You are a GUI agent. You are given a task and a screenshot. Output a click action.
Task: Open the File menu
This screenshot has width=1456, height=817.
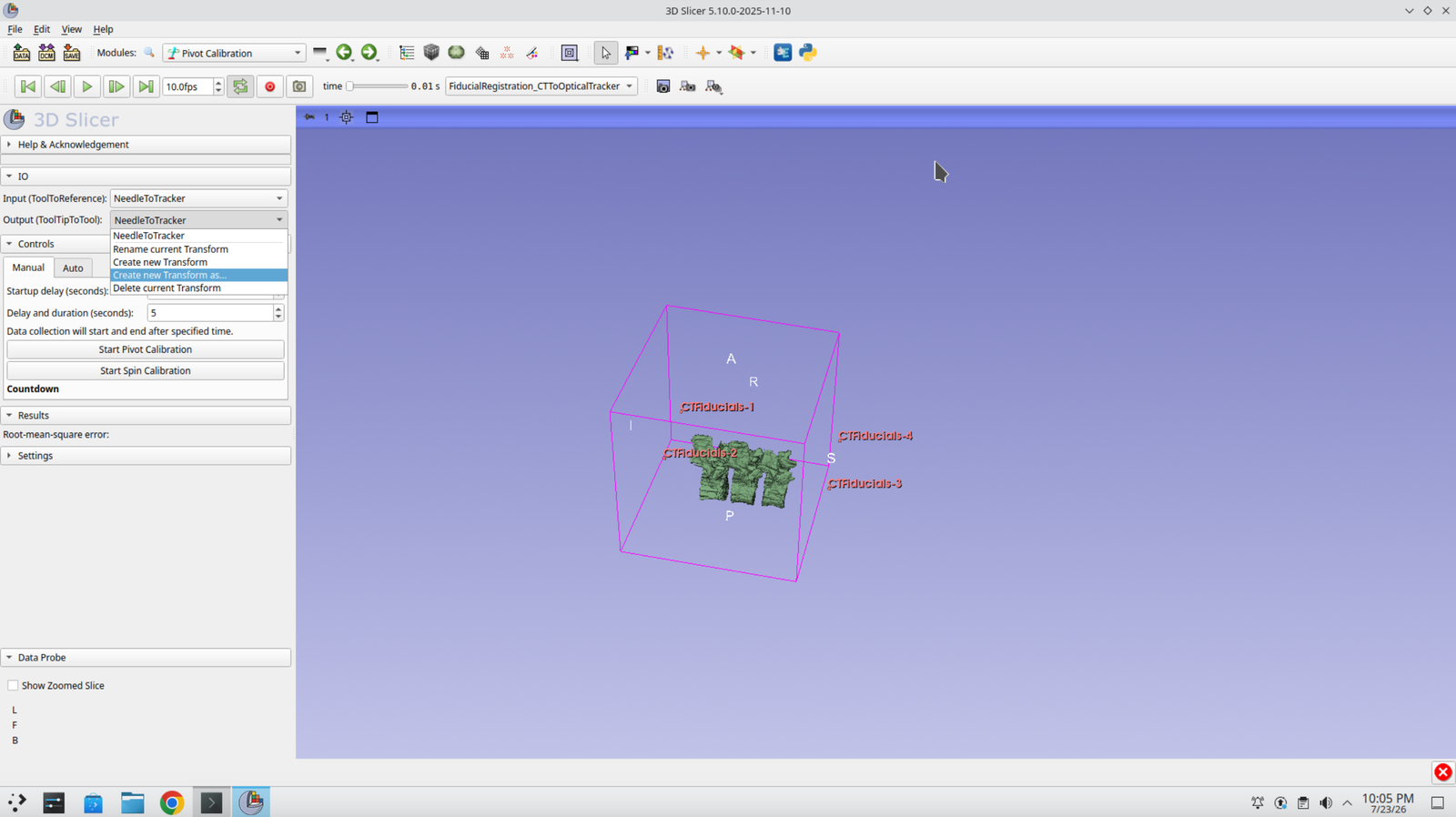click(x=15, y=29)
